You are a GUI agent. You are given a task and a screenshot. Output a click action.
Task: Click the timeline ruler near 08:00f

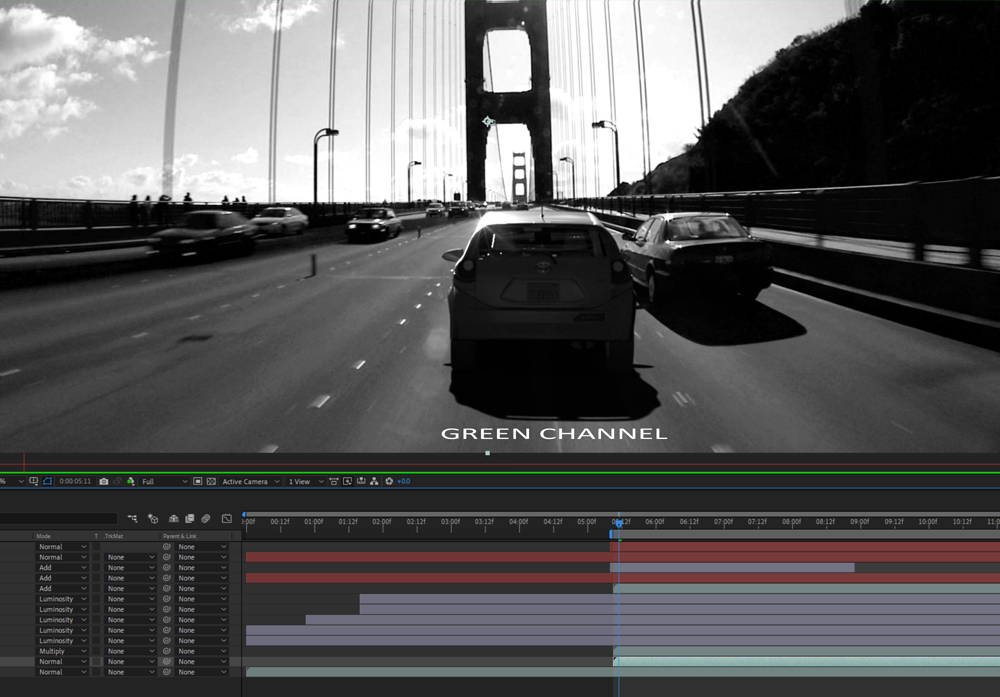tap(790, 520)
